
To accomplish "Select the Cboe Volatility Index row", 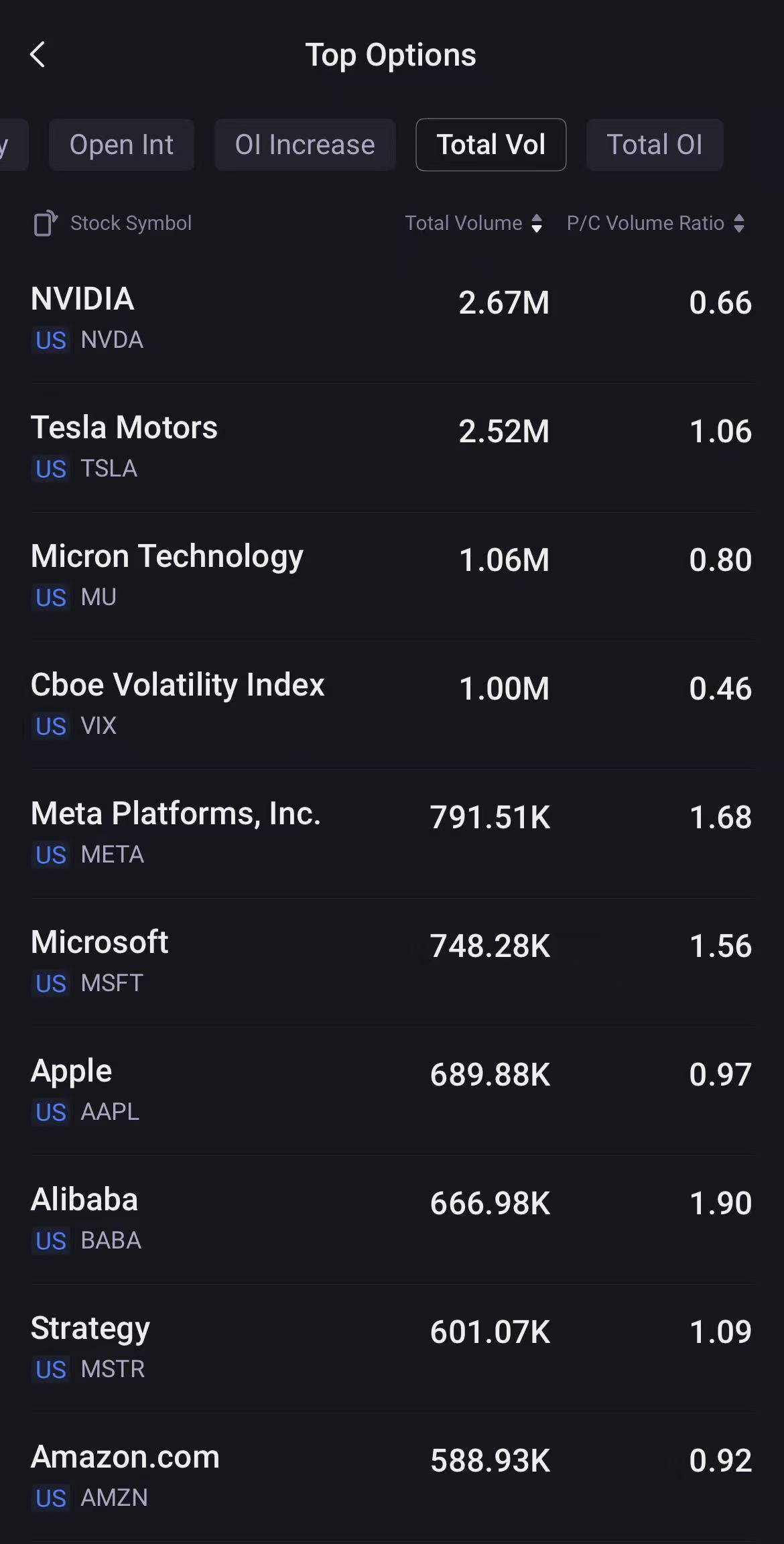I will click(x=392, y=704).
